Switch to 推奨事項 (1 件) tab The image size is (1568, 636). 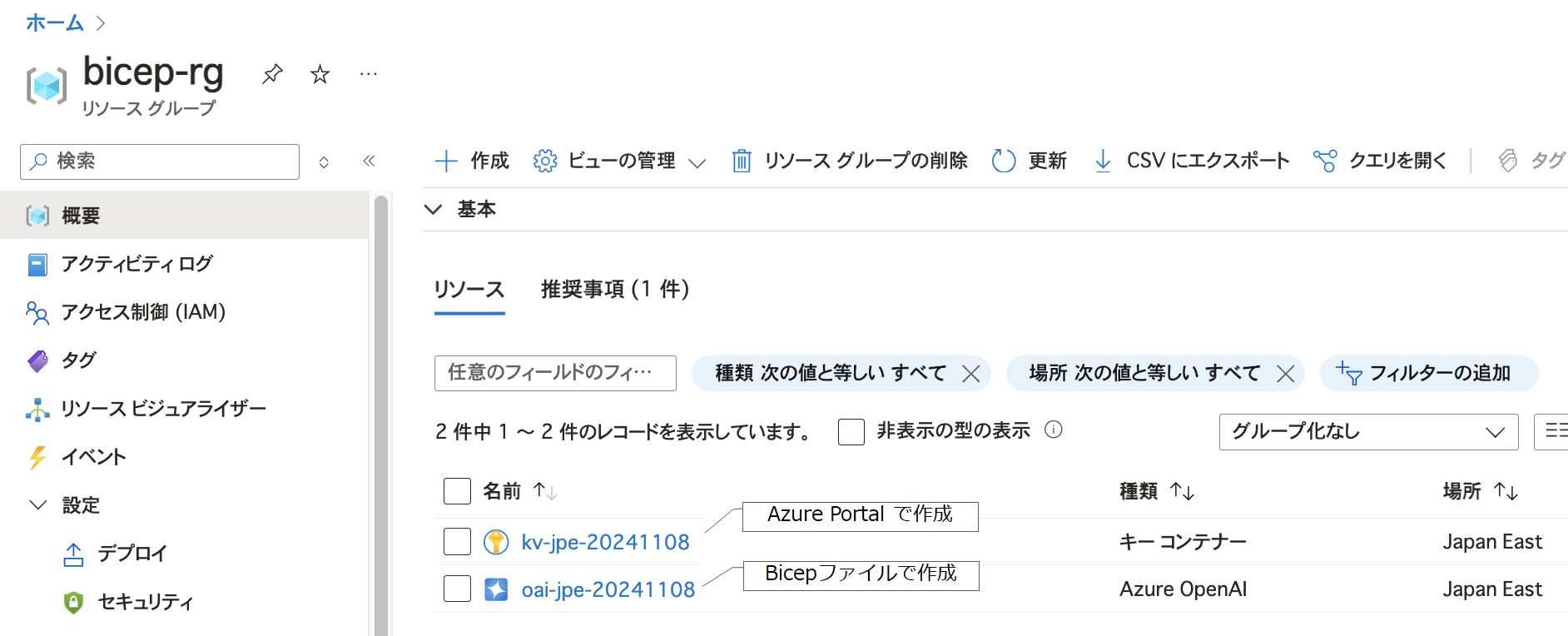[x=615, y=289]
